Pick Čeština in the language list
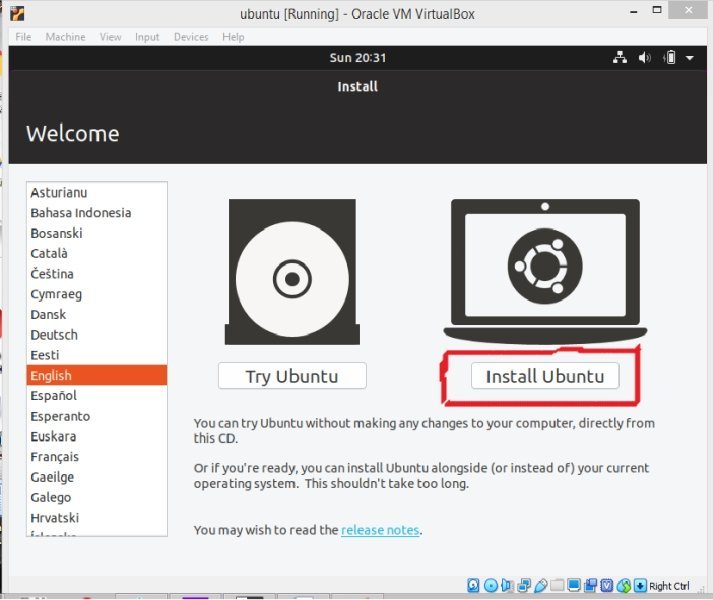This screenshot has width=713, height=600. 97,274
